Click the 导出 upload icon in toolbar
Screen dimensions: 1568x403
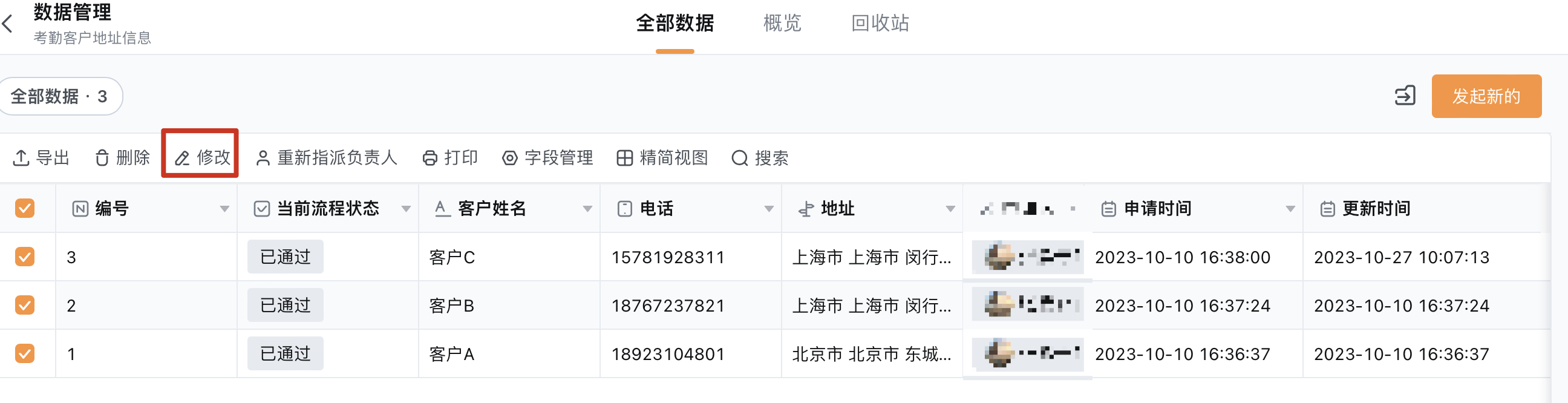[x=21, y=159]
